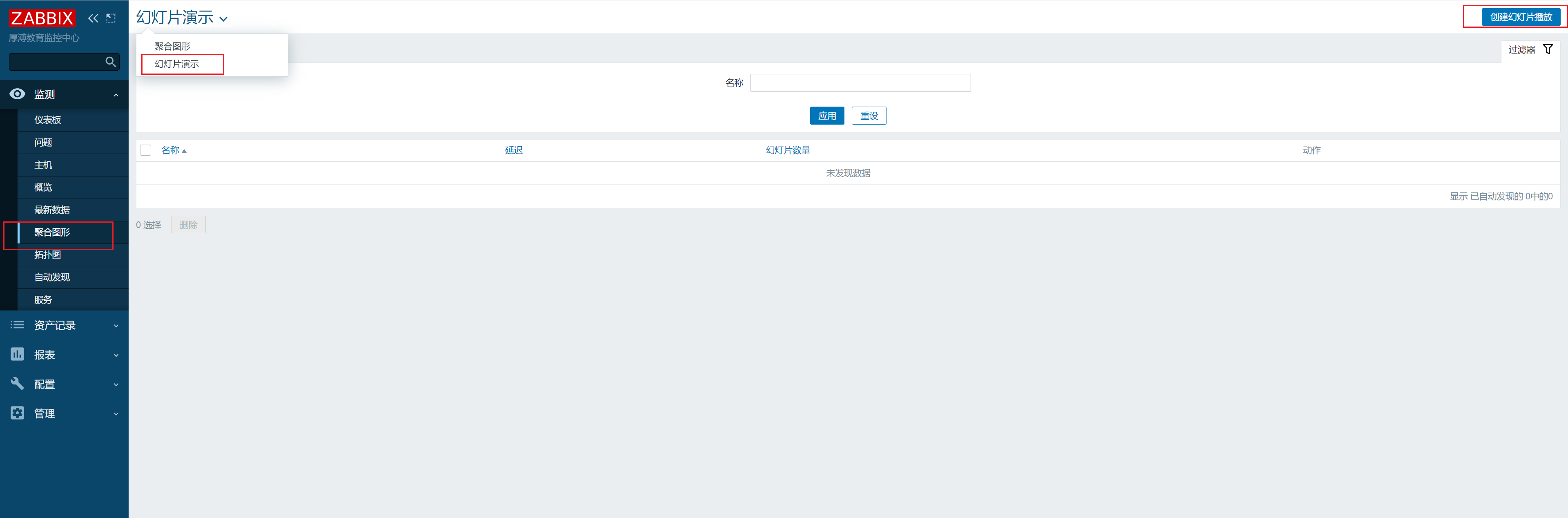Click the filter funnel icon
This screenshot has width=1568, height=518.
tap(1548, 49)
